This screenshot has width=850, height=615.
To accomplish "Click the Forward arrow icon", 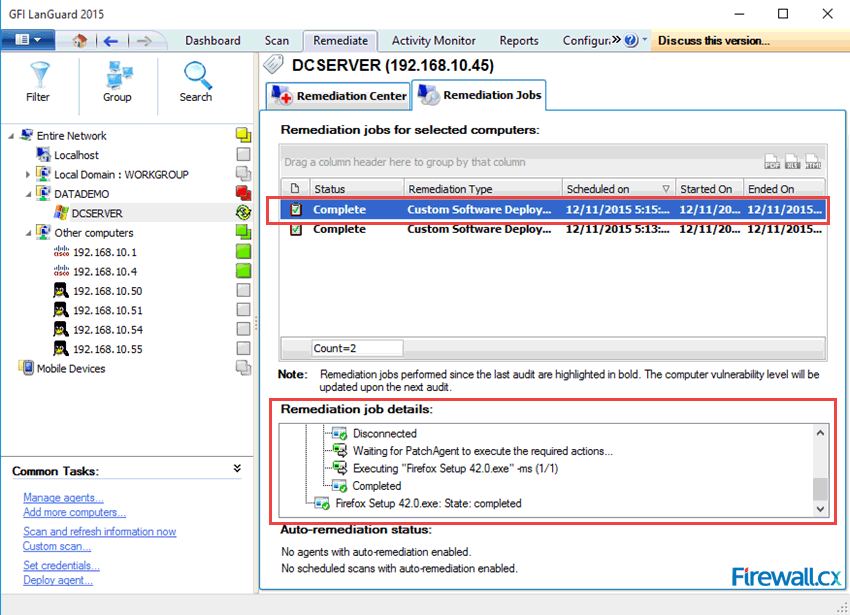I will (144, 41).
